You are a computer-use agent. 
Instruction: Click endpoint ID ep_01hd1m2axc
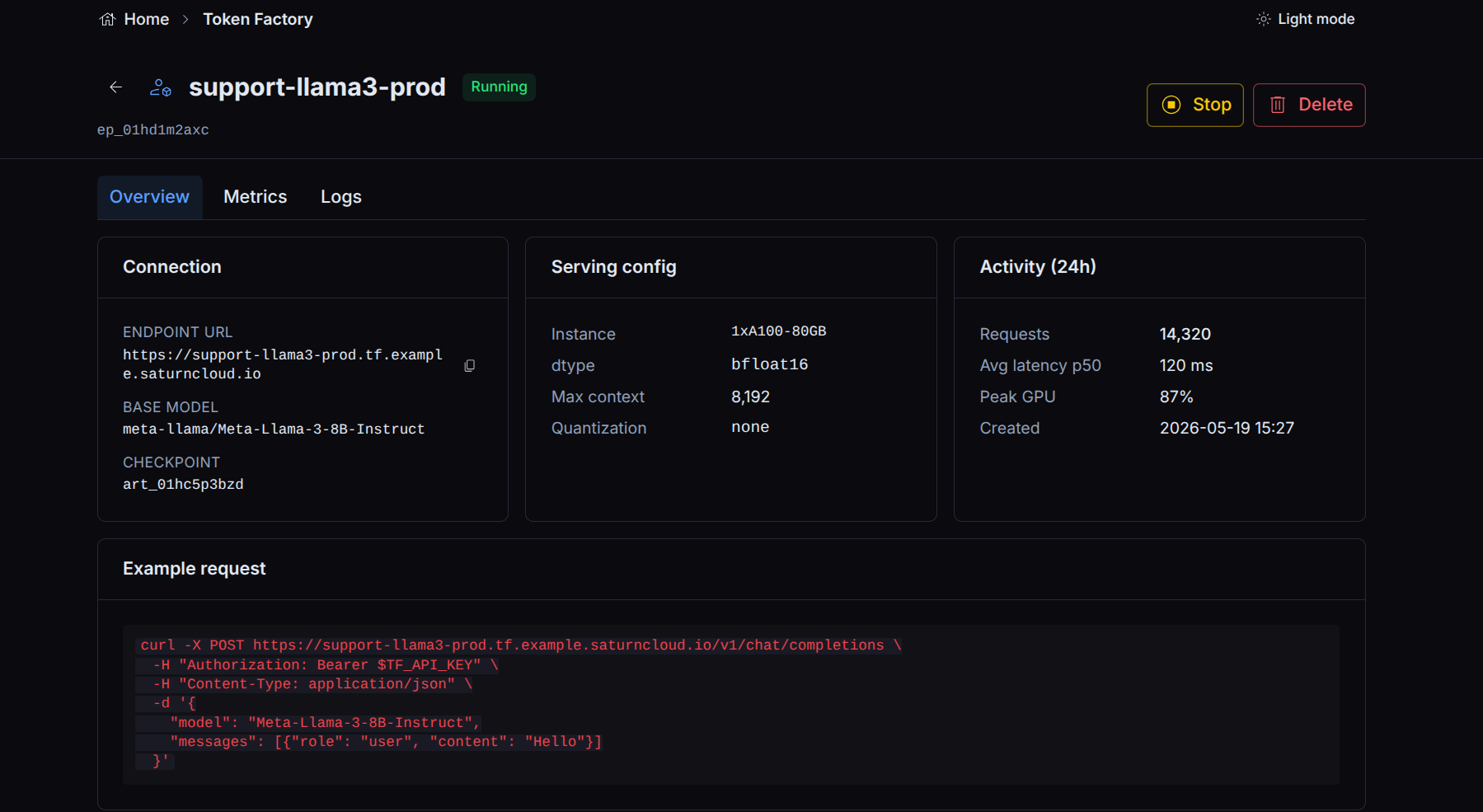pos(153,130)
